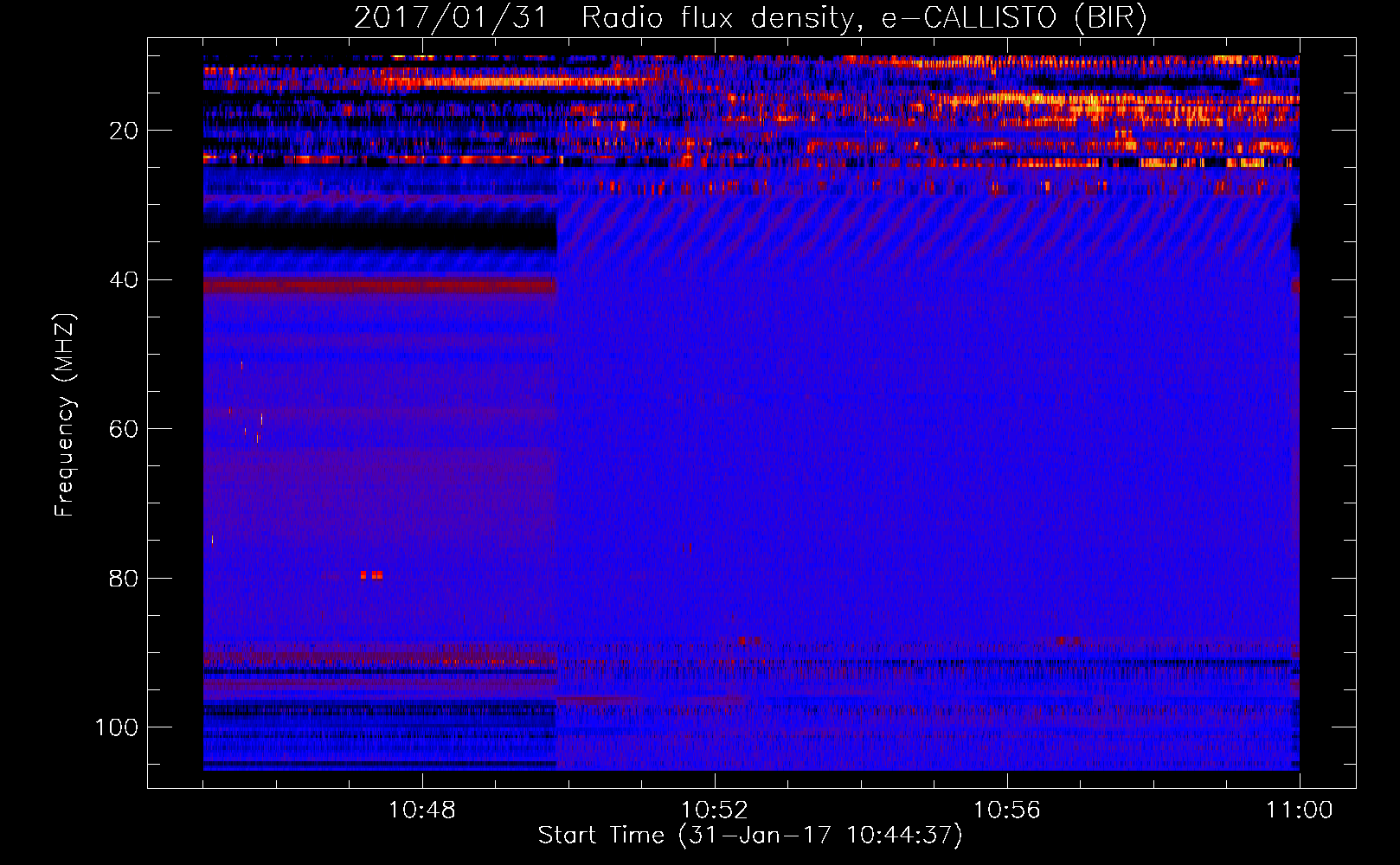Image resolution: width=1400 pixels, height=865 pixels.
Task: Click the '11:00' time tick label
Action: click(1299, 811)
